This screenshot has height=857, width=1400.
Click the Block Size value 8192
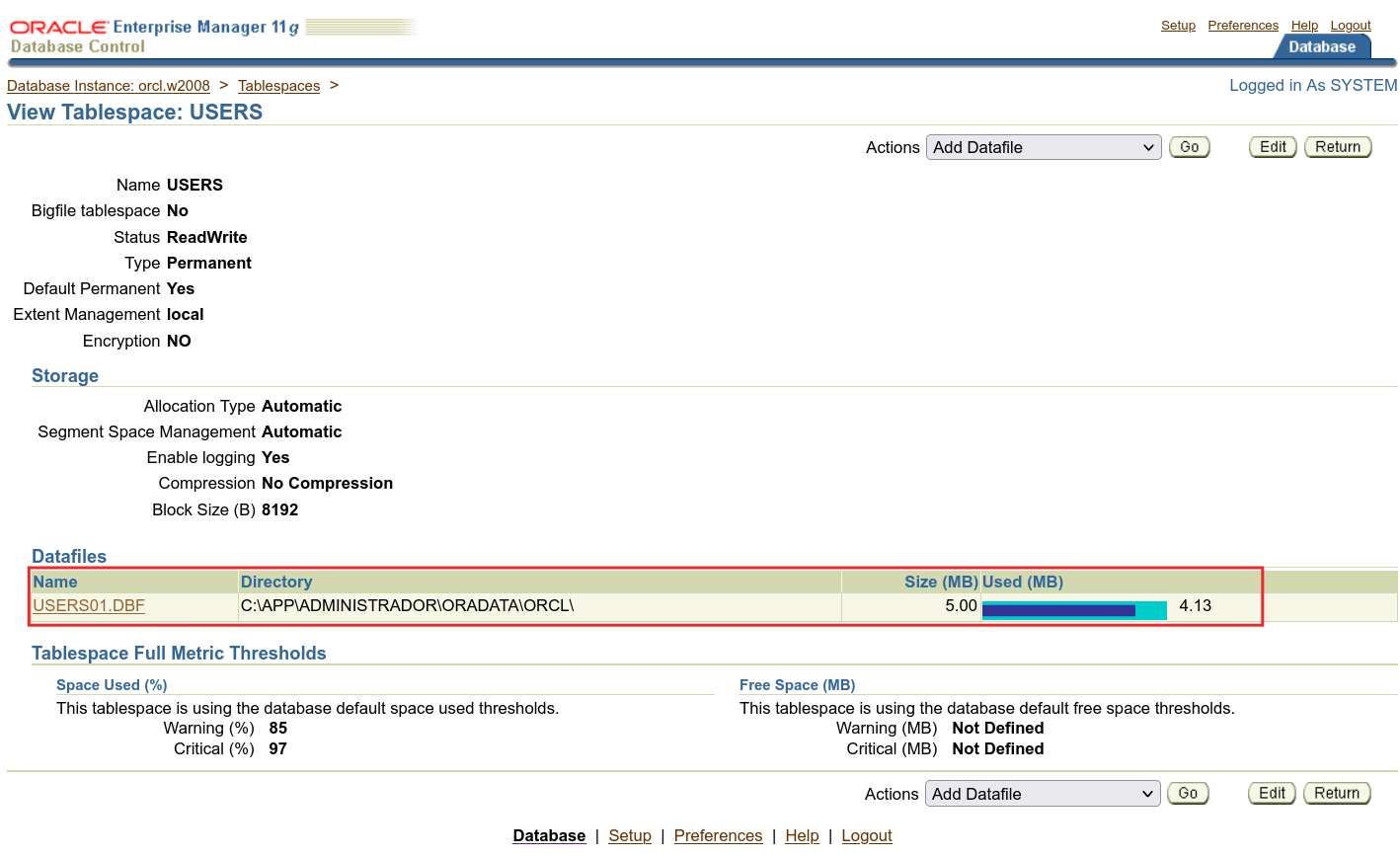tap(279, 510)
